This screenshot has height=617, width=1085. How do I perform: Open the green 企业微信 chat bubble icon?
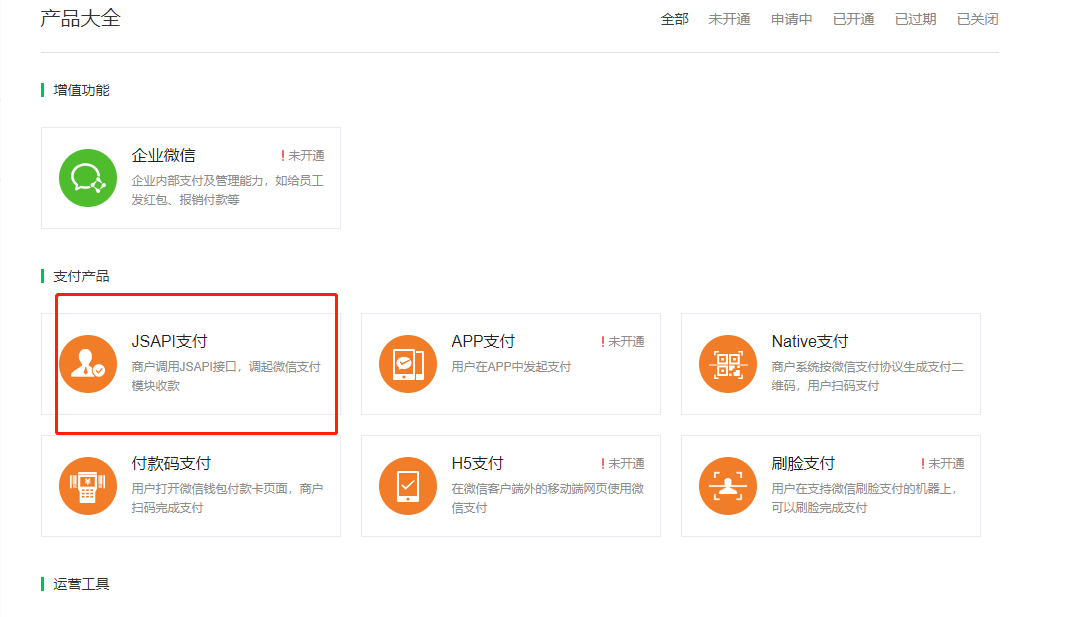88,178
